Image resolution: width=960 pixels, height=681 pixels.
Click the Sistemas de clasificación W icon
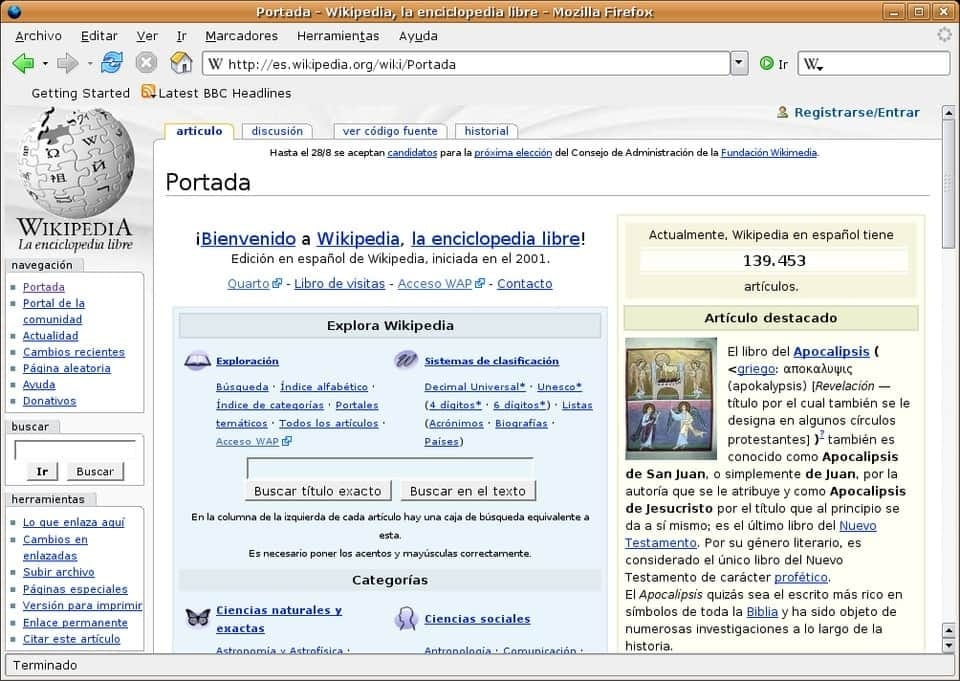pos(406,360)
